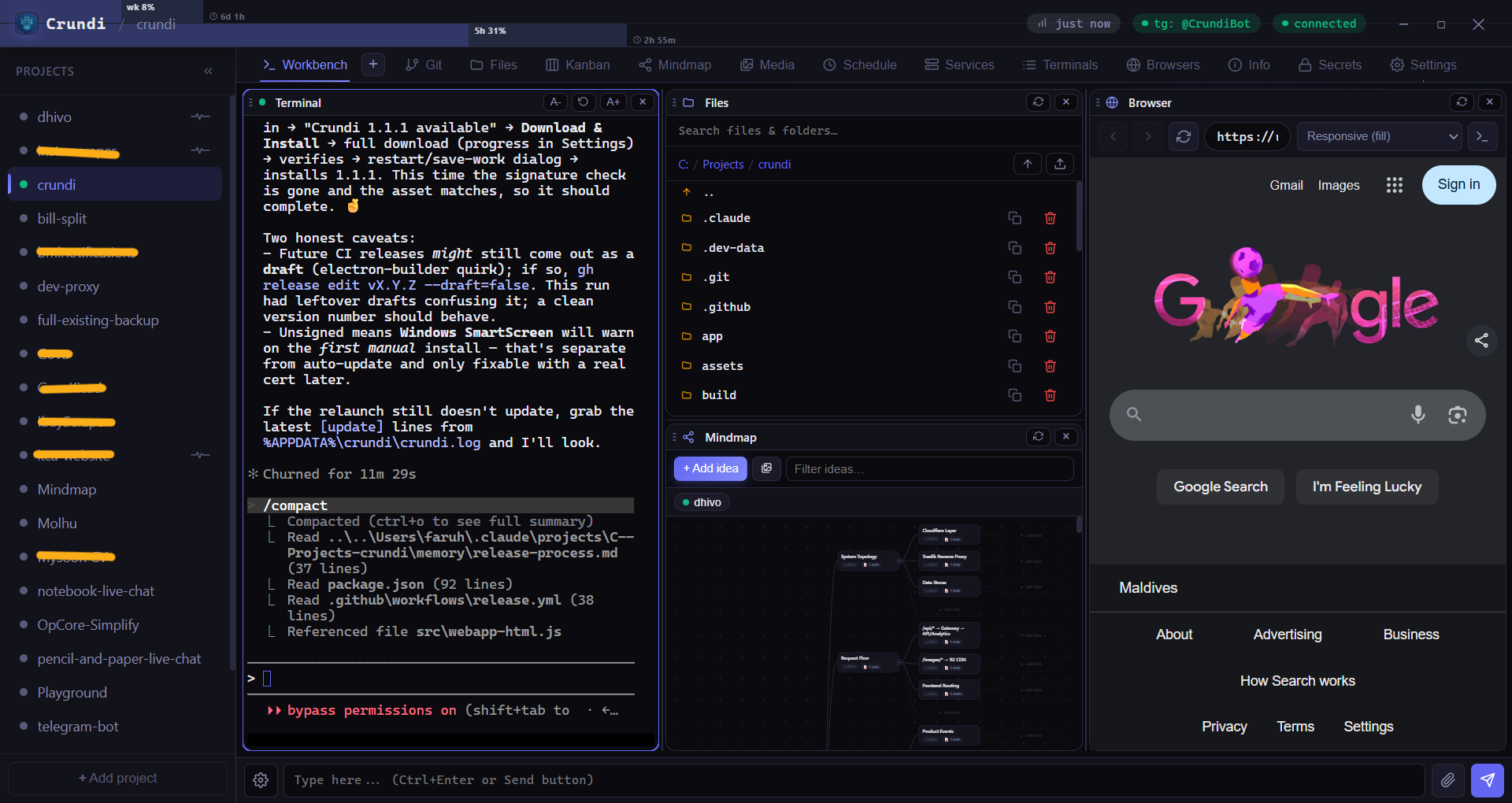Reload the page in Browser toolbar

[1184, 136]
